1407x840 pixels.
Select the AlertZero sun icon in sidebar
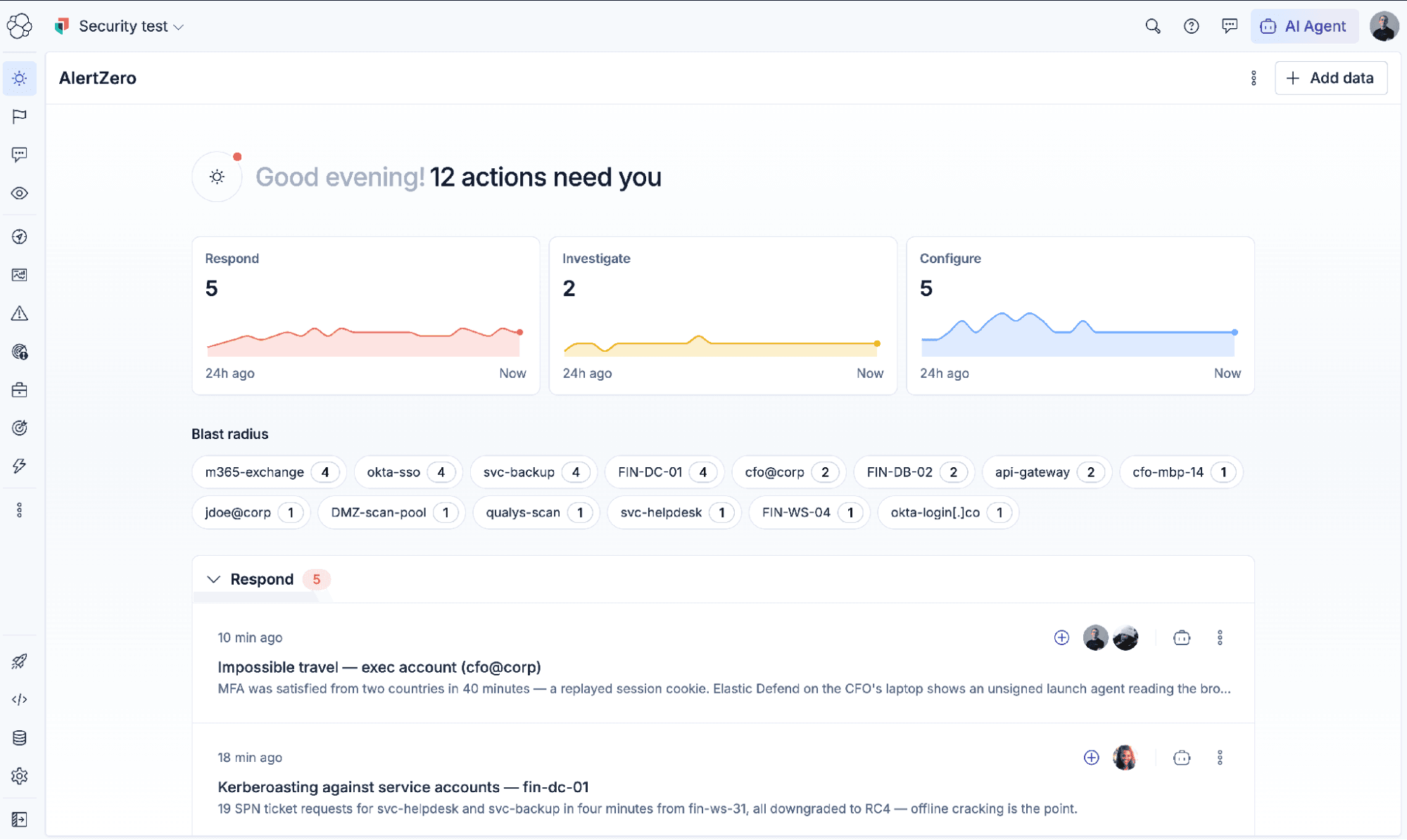click(x=20, y=78)
